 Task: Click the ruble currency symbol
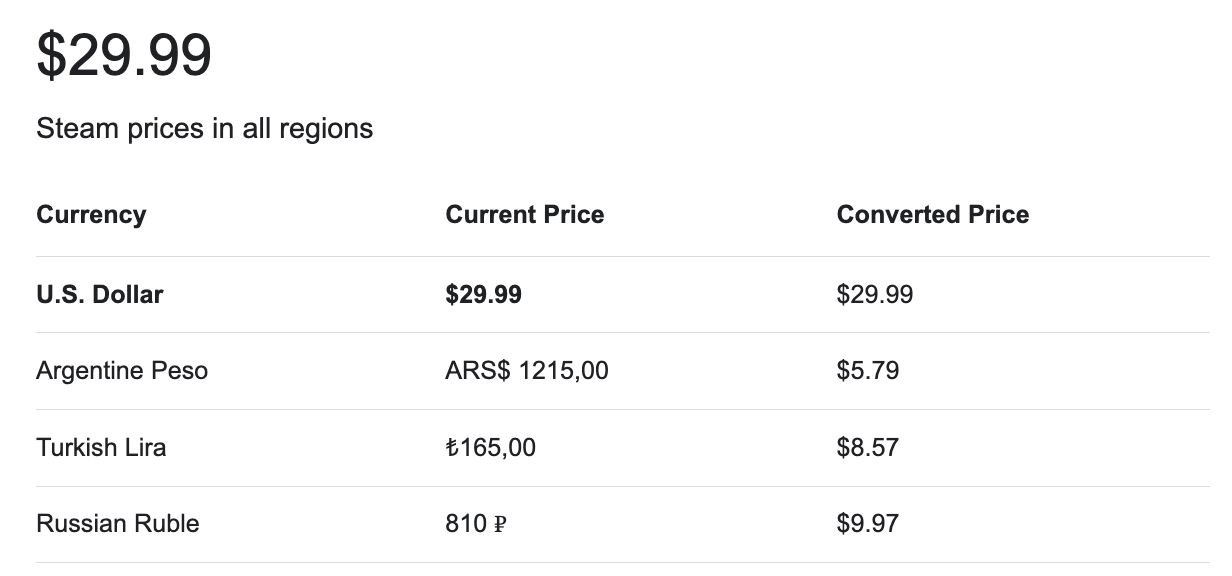click(x=500, y=524)
